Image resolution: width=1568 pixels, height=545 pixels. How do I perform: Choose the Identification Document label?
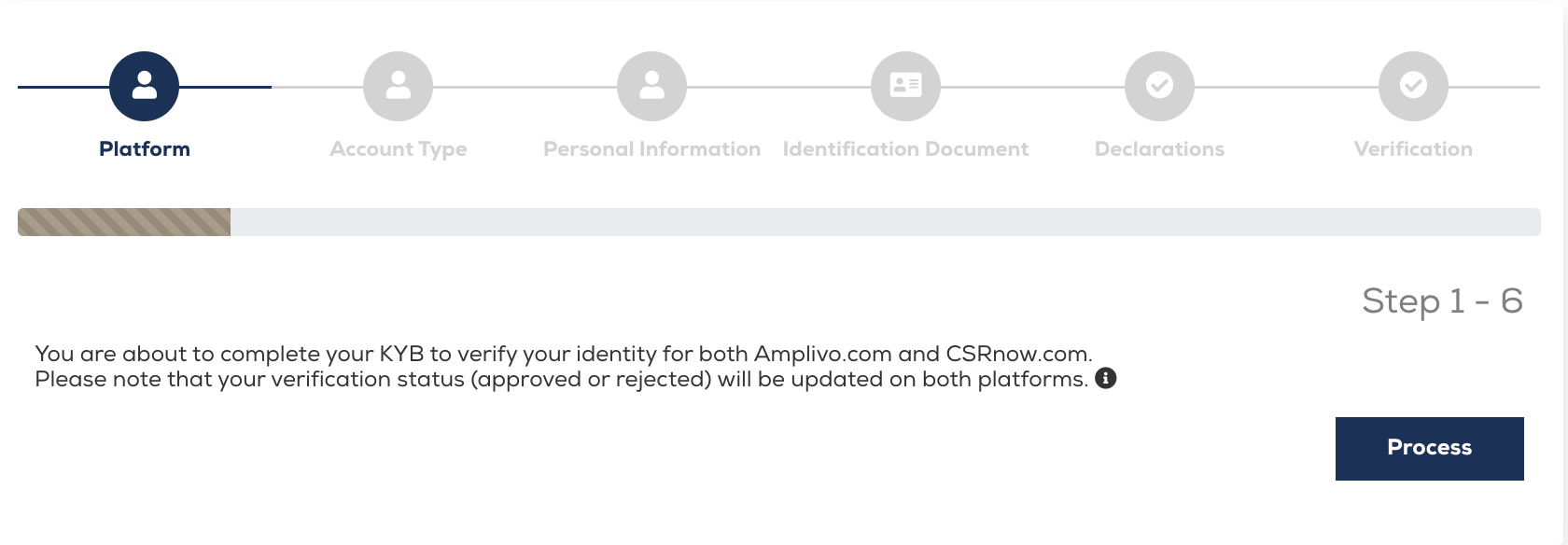coord(905,149)
